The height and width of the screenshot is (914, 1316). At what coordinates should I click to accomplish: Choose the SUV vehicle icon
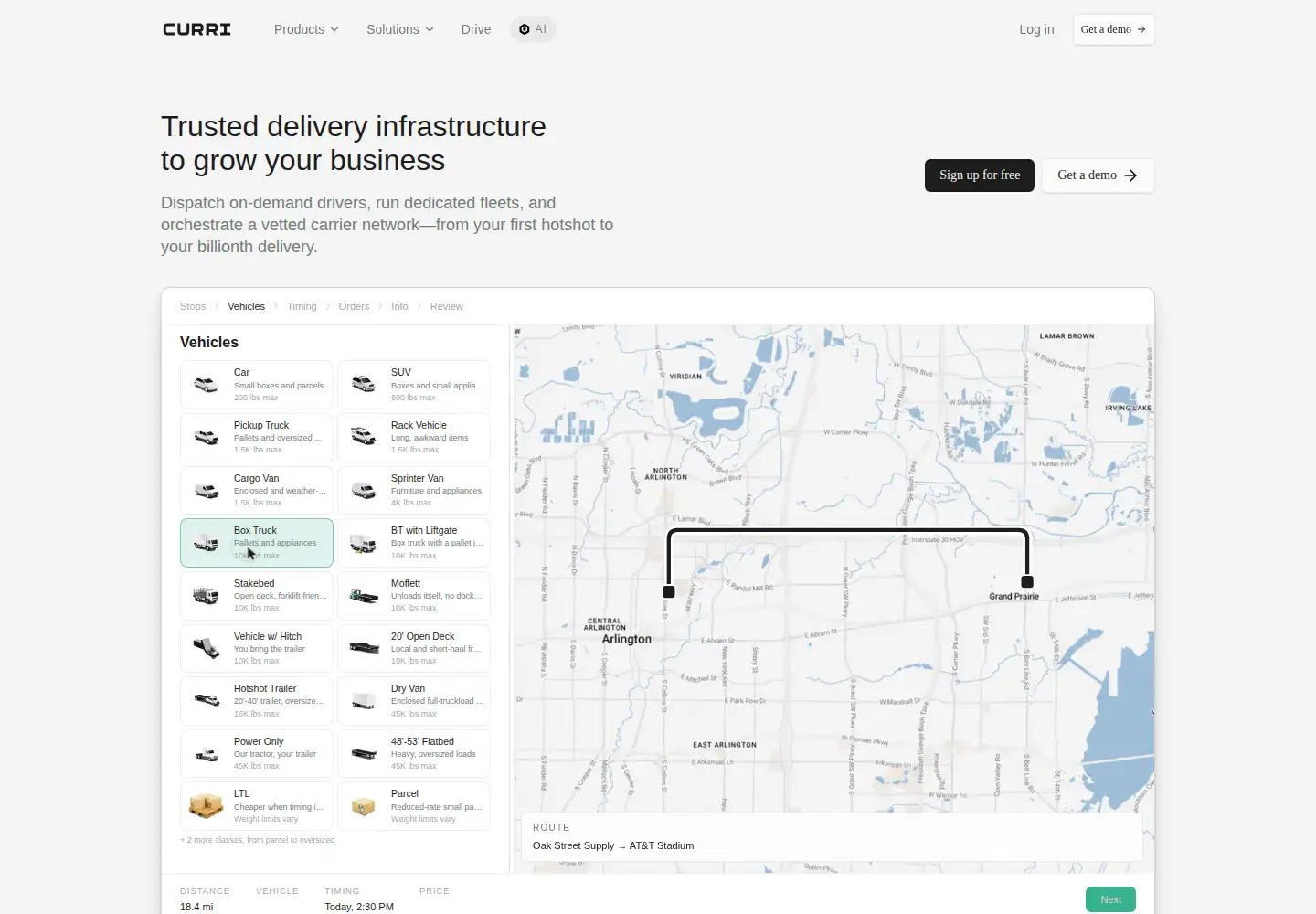click(364, 385)
